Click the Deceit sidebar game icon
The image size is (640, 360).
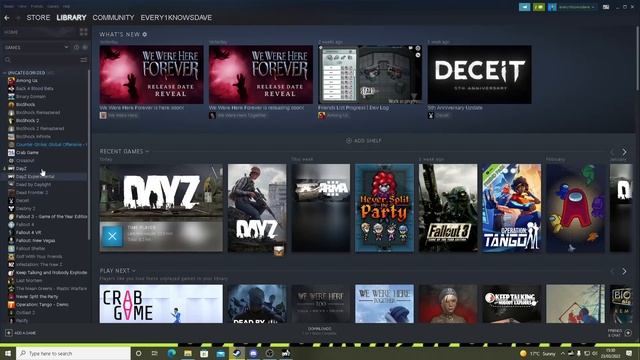[11, 200]
